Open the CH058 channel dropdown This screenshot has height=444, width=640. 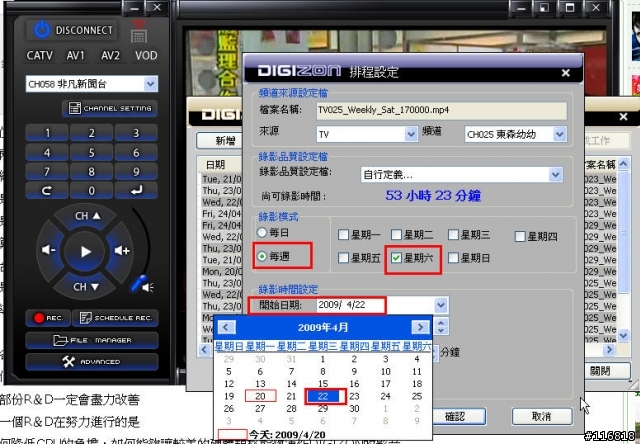151,84
